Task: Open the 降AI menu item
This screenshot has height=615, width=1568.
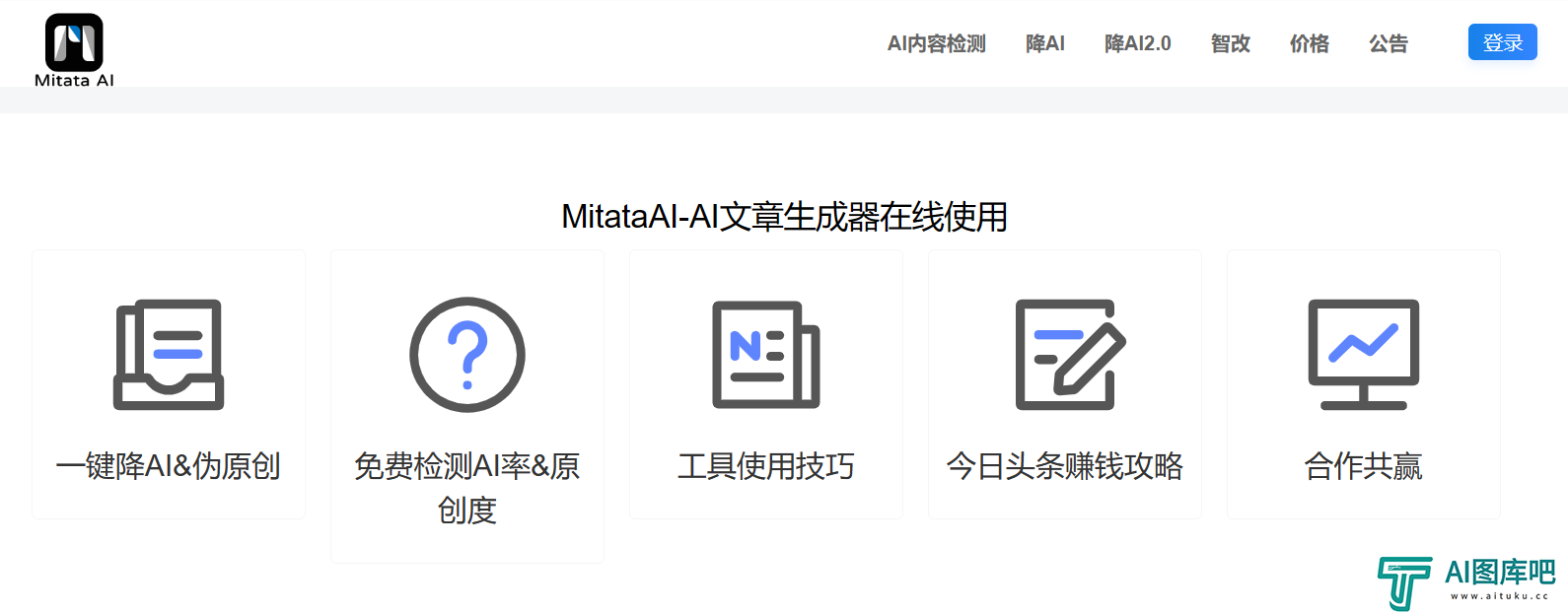Action: click(1045, 43)
